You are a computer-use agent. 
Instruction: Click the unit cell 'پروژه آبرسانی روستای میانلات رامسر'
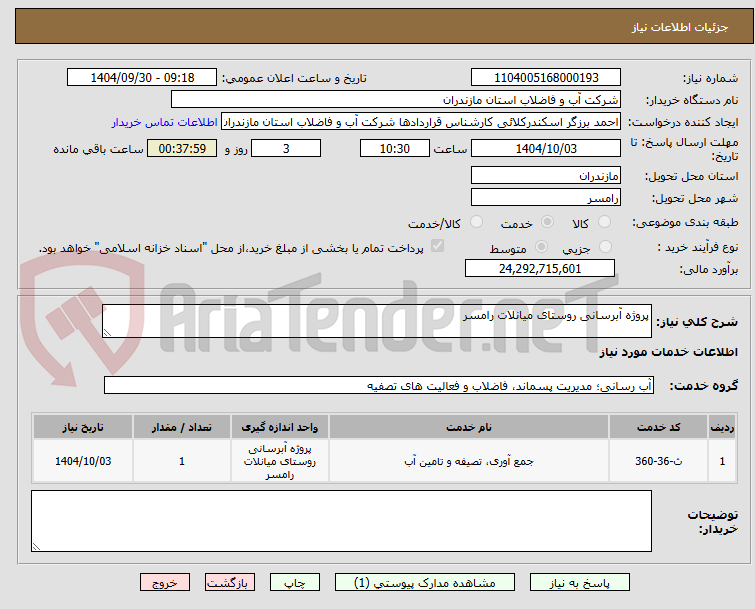(x=280, y=461)
